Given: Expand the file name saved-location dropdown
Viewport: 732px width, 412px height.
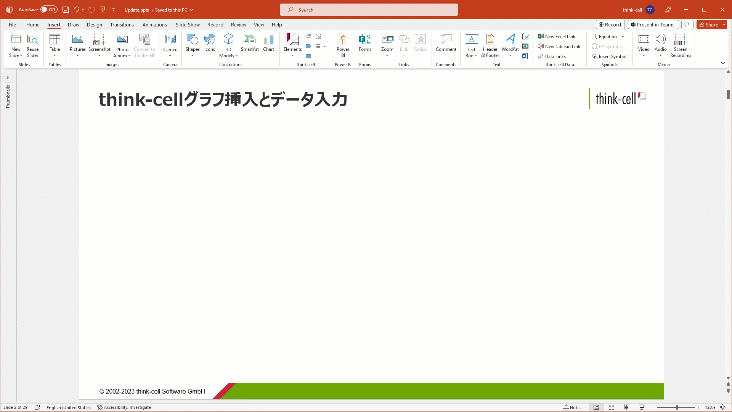Looking at the screenshot, I should pyautogui.click(x=191, y=10).
